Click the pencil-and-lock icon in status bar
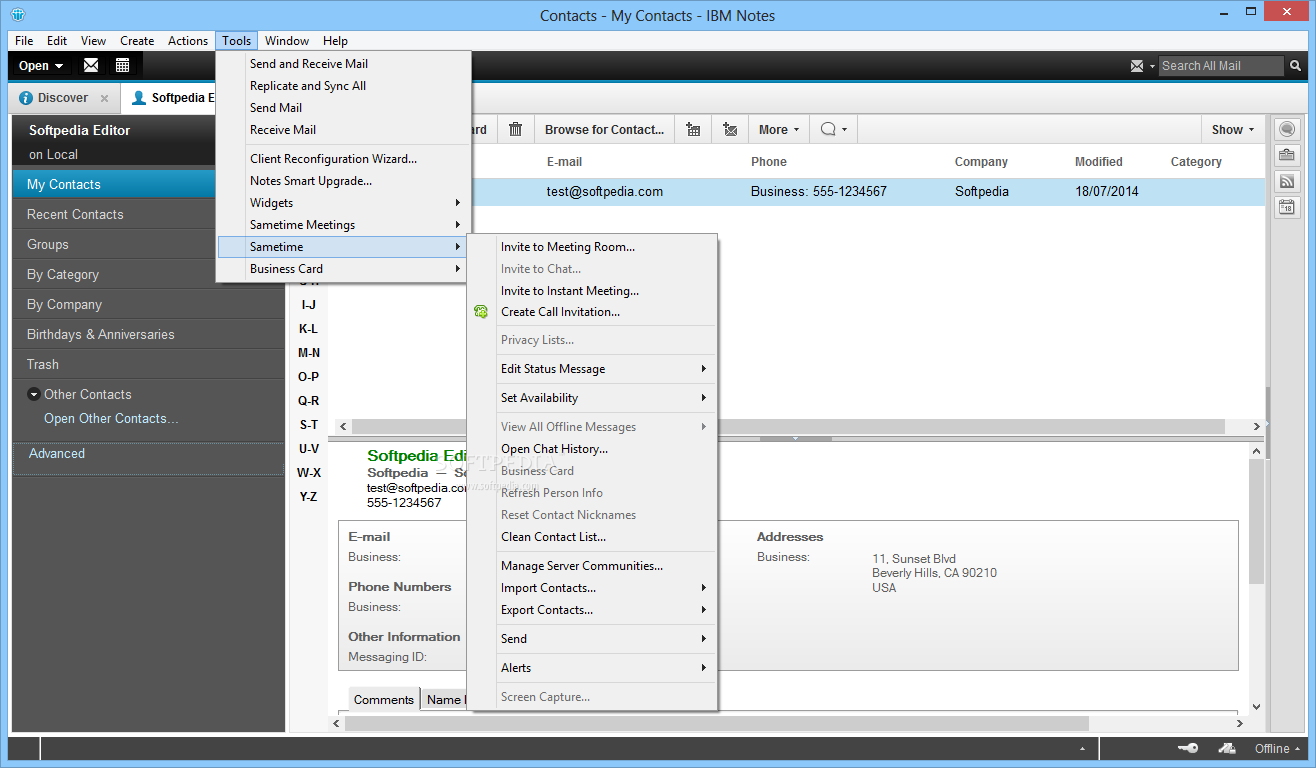Screen dimensions: 1316x768 pos(1226,748)
